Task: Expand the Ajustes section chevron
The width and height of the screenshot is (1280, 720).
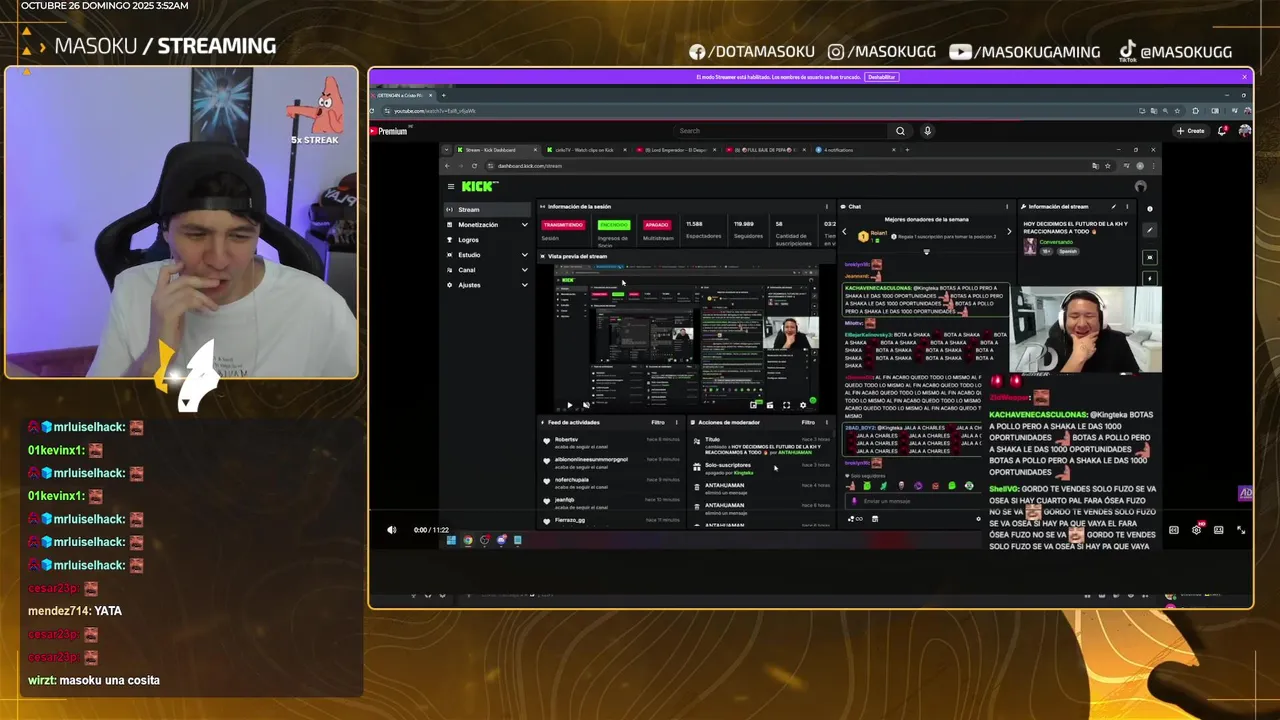Action: [524, 285]
